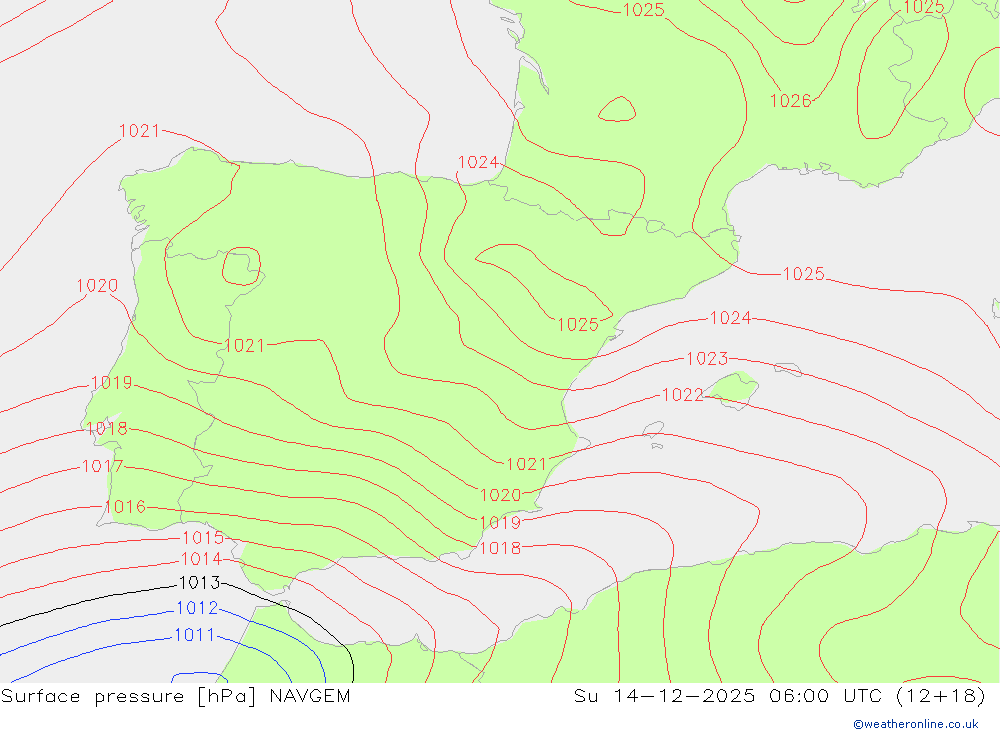
Task: Select the black 1013 isobar label
Action: click(x=200, y=583)
